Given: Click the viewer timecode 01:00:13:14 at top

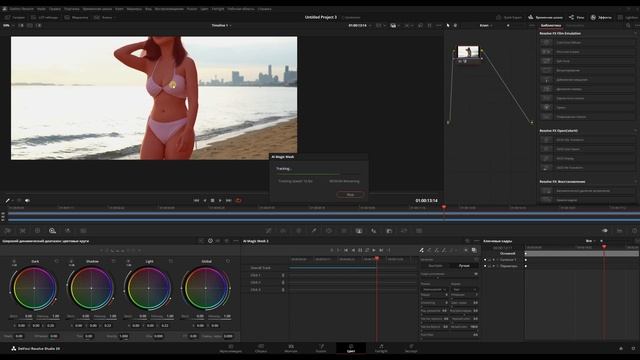Looking at the screenshot, I should point(357,25).
